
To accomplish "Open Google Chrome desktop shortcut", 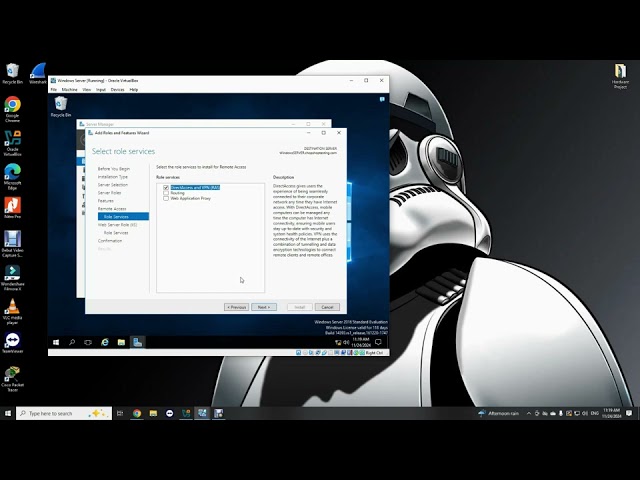I will pyautogui.click(x=12, y=109).
